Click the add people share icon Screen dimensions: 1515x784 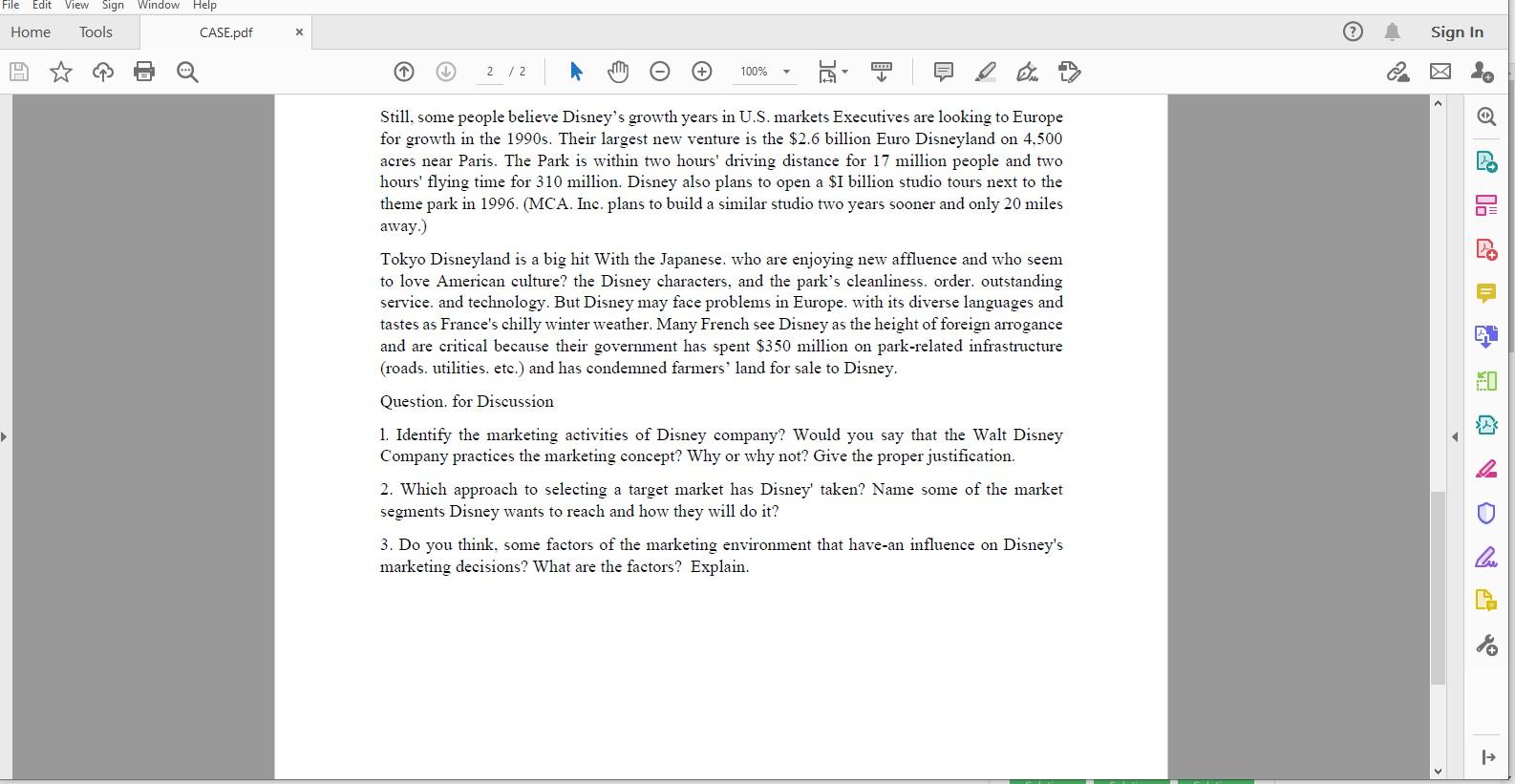[x=1483, y=72]
